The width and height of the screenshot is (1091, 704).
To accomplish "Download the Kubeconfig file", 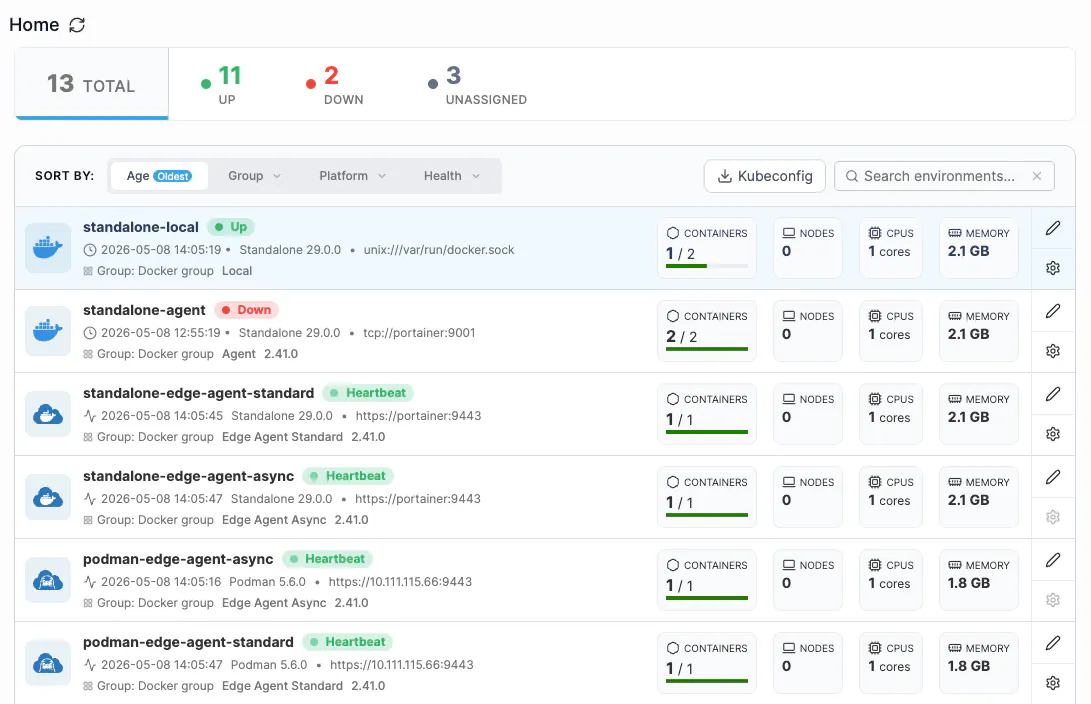I will pos(765,176).
